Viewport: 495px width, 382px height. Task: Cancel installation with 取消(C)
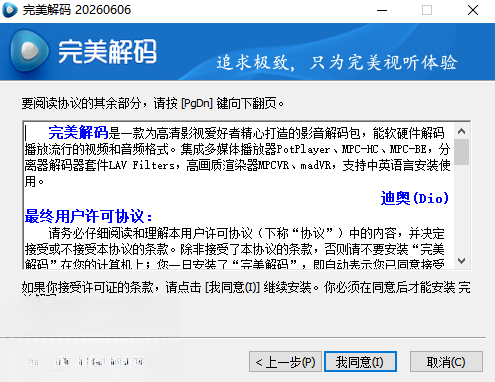[x=446, y=362]
